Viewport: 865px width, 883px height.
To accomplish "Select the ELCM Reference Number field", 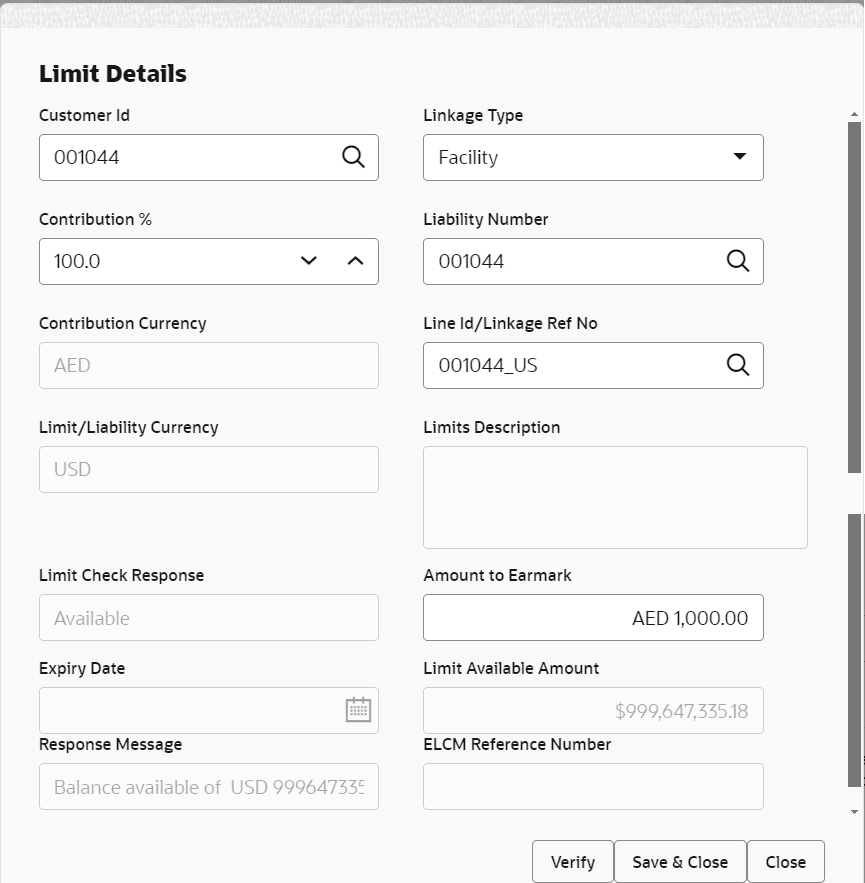I will [x=593, y=786].
